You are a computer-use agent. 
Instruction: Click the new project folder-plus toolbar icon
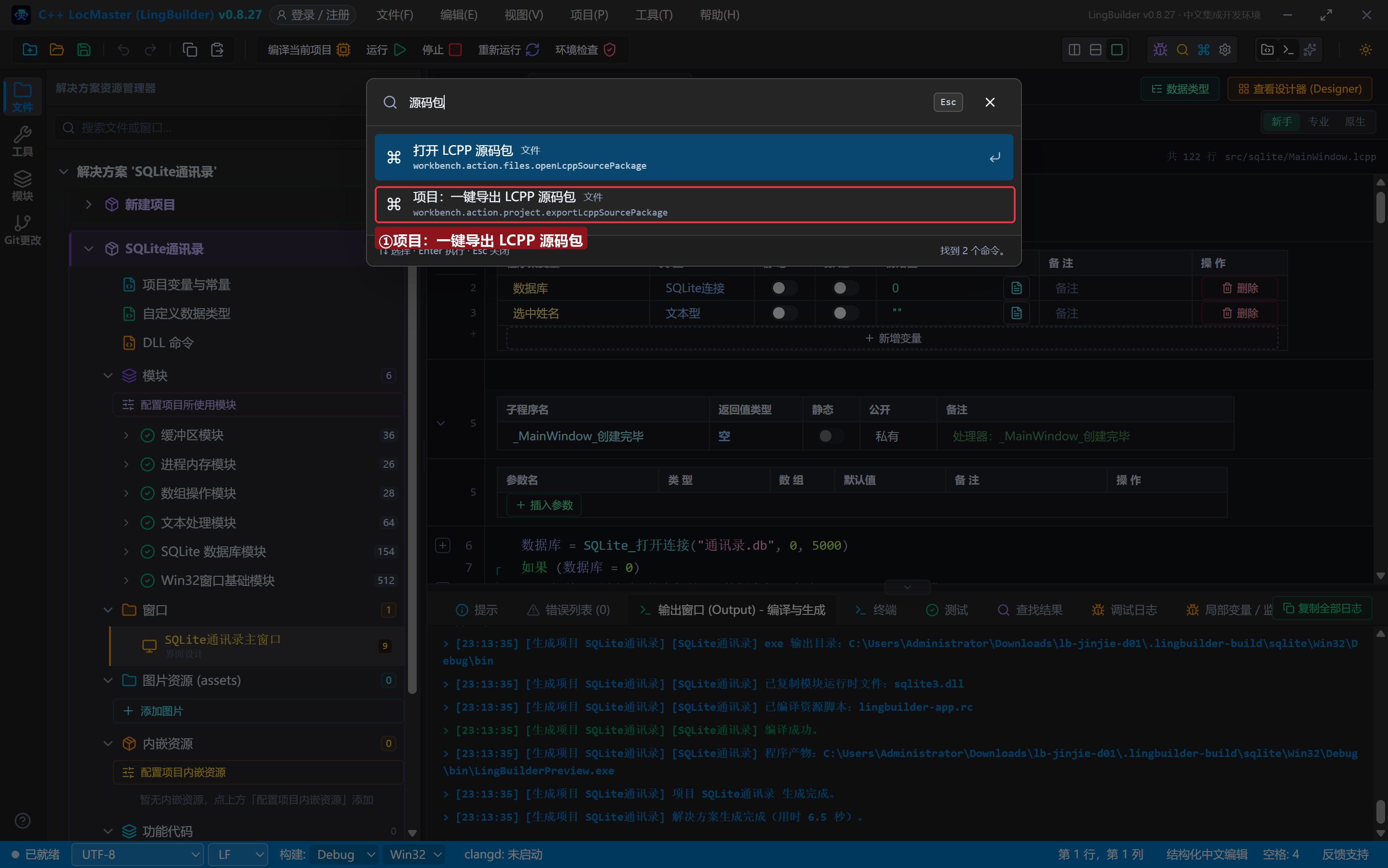pos(29,50)
